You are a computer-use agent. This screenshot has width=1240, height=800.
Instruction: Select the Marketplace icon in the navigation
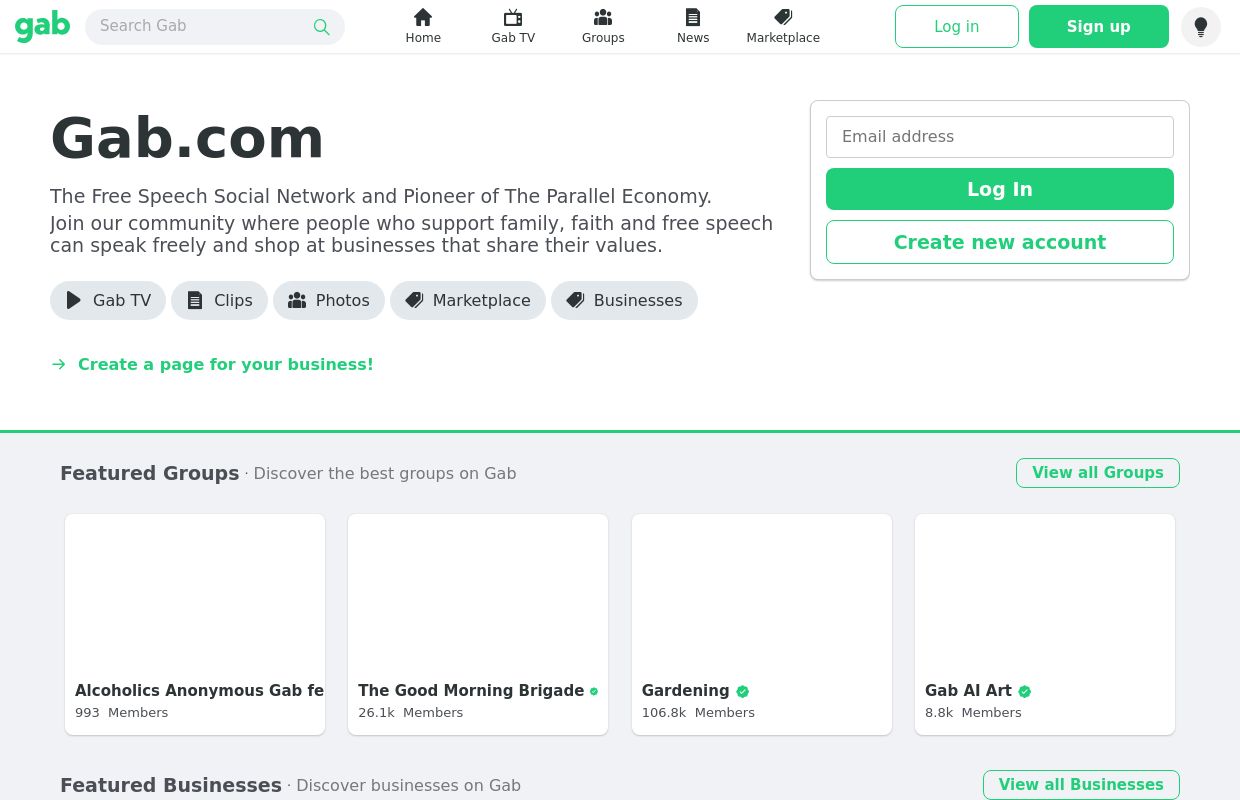coord(782,17)
